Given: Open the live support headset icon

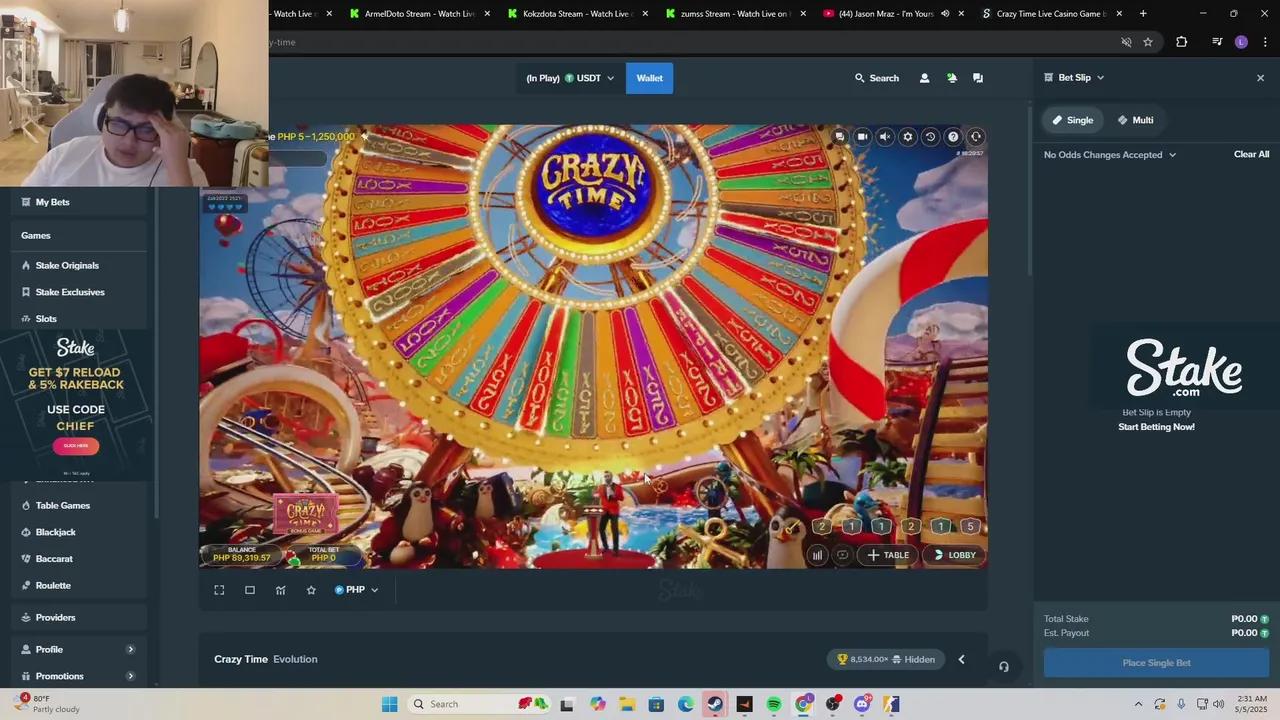Looking at the screenshot, I should coord(976,137).
